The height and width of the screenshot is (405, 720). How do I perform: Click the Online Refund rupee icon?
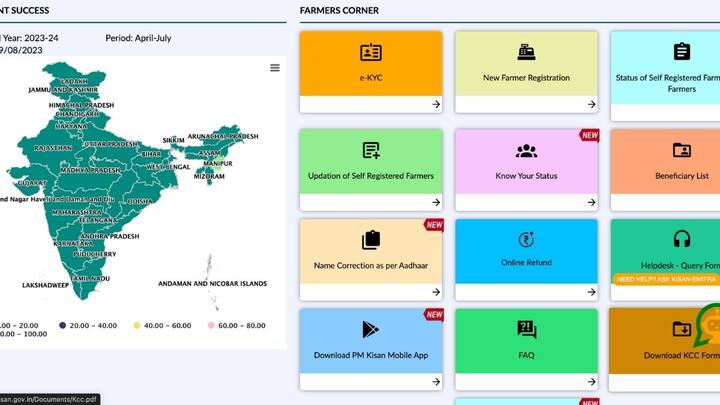526,239
